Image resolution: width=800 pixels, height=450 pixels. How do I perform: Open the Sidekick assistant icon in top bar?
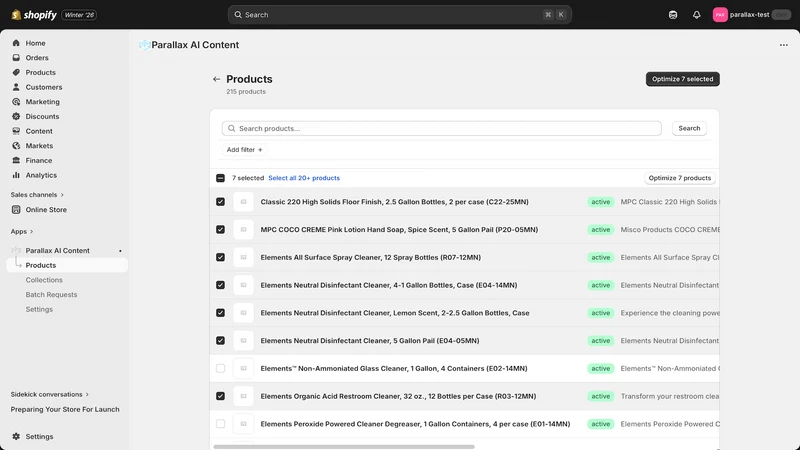pyautogui.click(x=673, y=15)
